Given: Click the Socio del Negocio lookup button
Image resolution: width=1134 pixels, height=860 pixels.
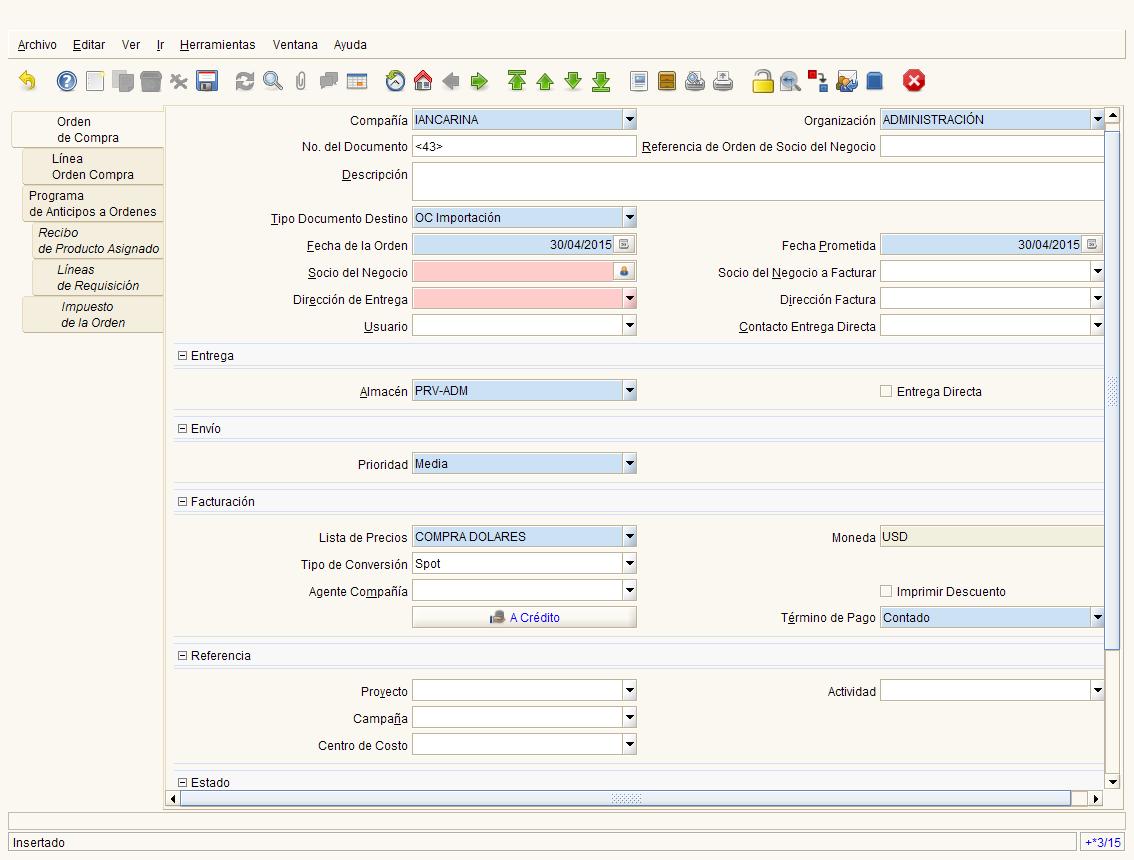Looking at the screenshot, I should (624, 271).
